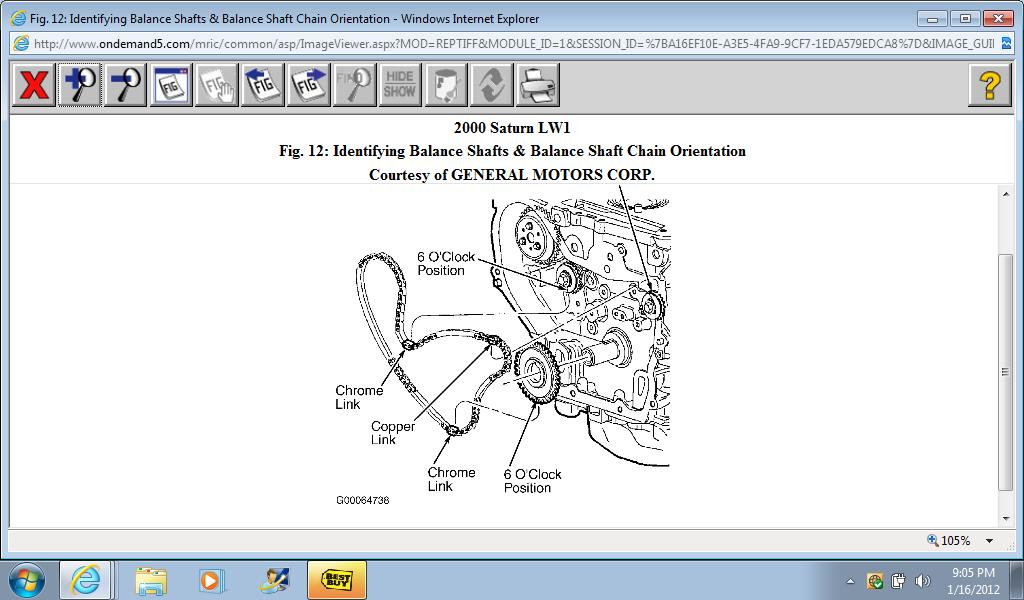Screen dimensions: 1024x600
Task: Launch Windows Media Player from the taskbar
Action: tap(210, 580)
